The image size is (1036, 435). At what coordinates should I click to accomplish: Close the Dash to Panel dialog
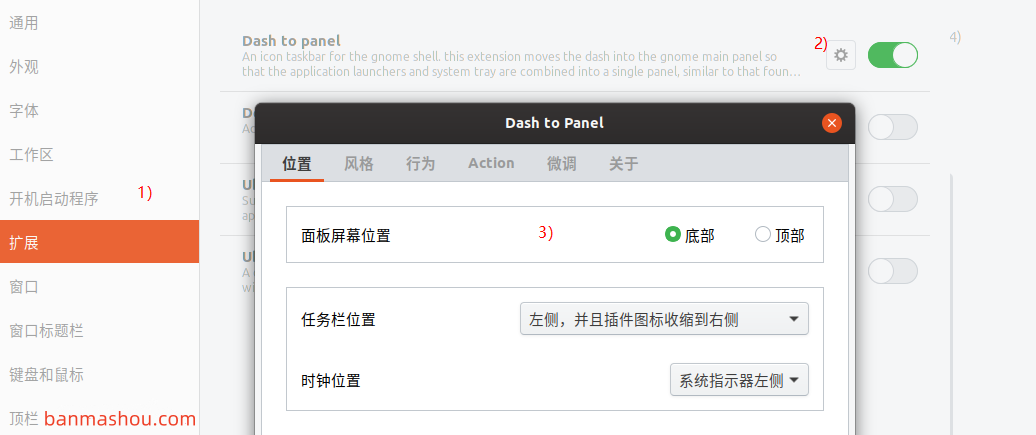point(832,123)
